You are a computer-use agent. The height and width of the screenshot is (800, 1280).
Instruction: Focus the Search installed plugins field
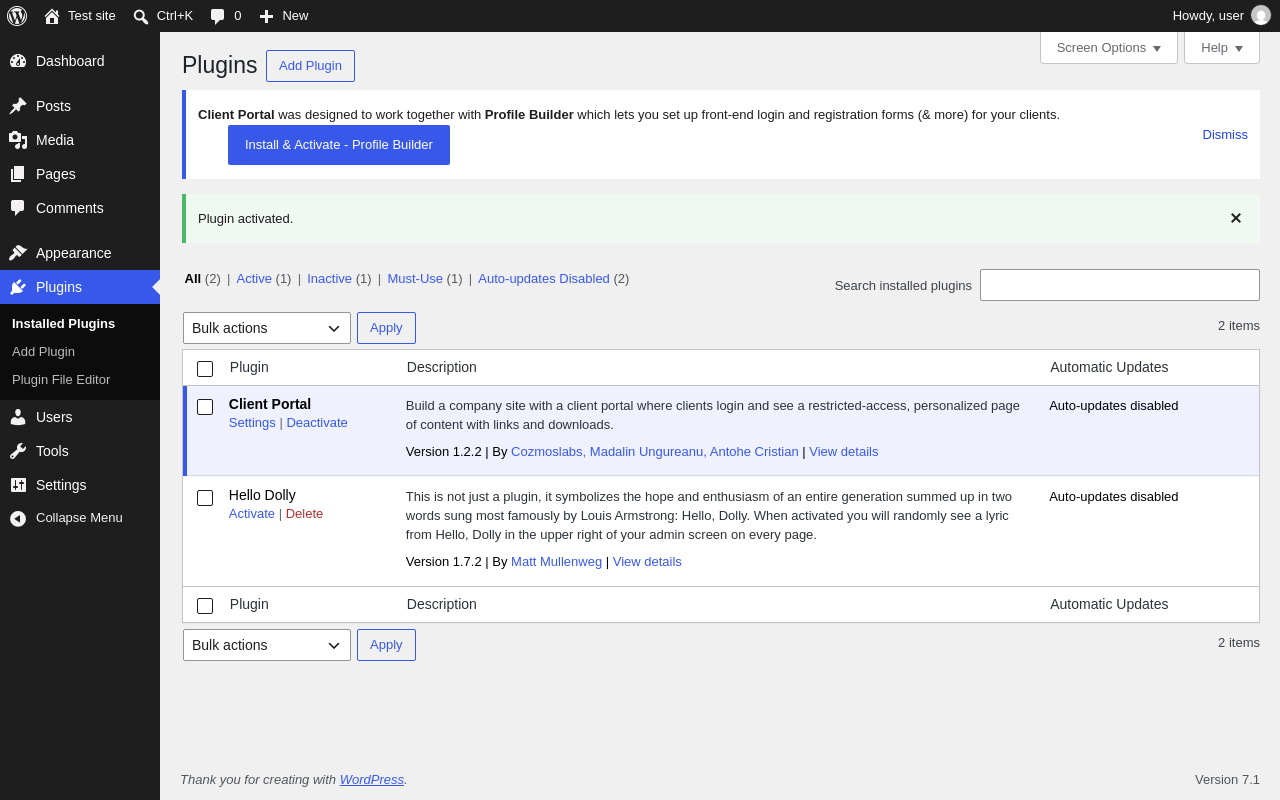tap(1120, 285)
